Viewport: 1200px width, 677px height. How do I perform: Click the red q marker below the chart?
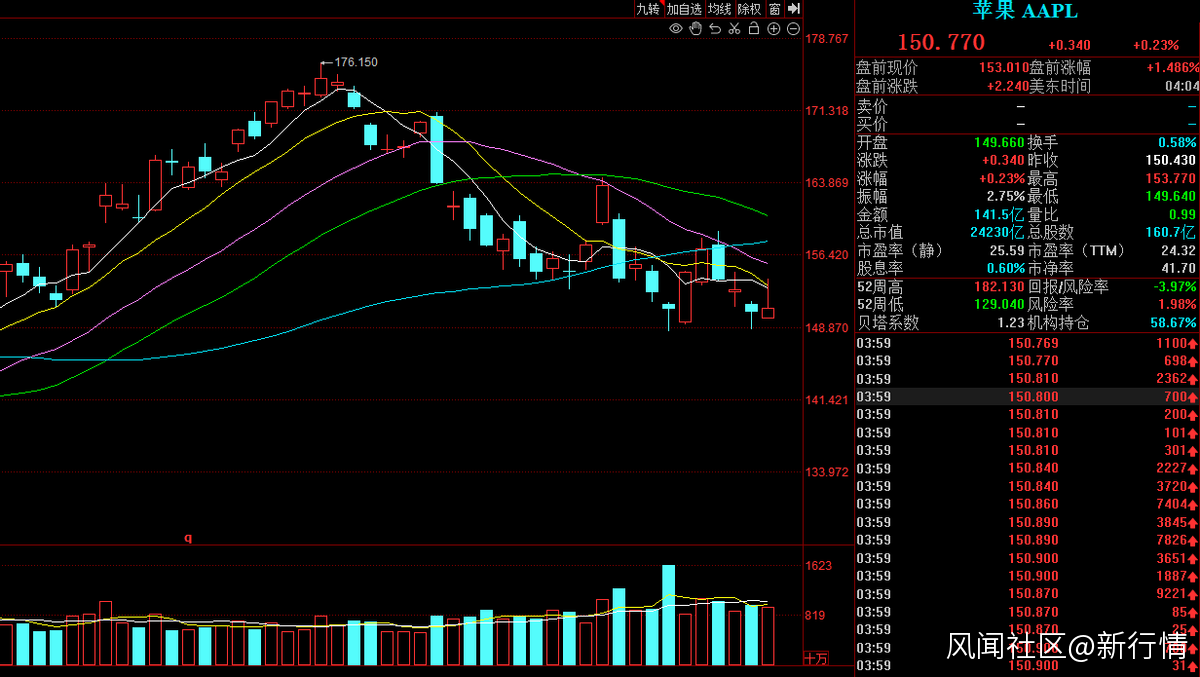[187, 538]
